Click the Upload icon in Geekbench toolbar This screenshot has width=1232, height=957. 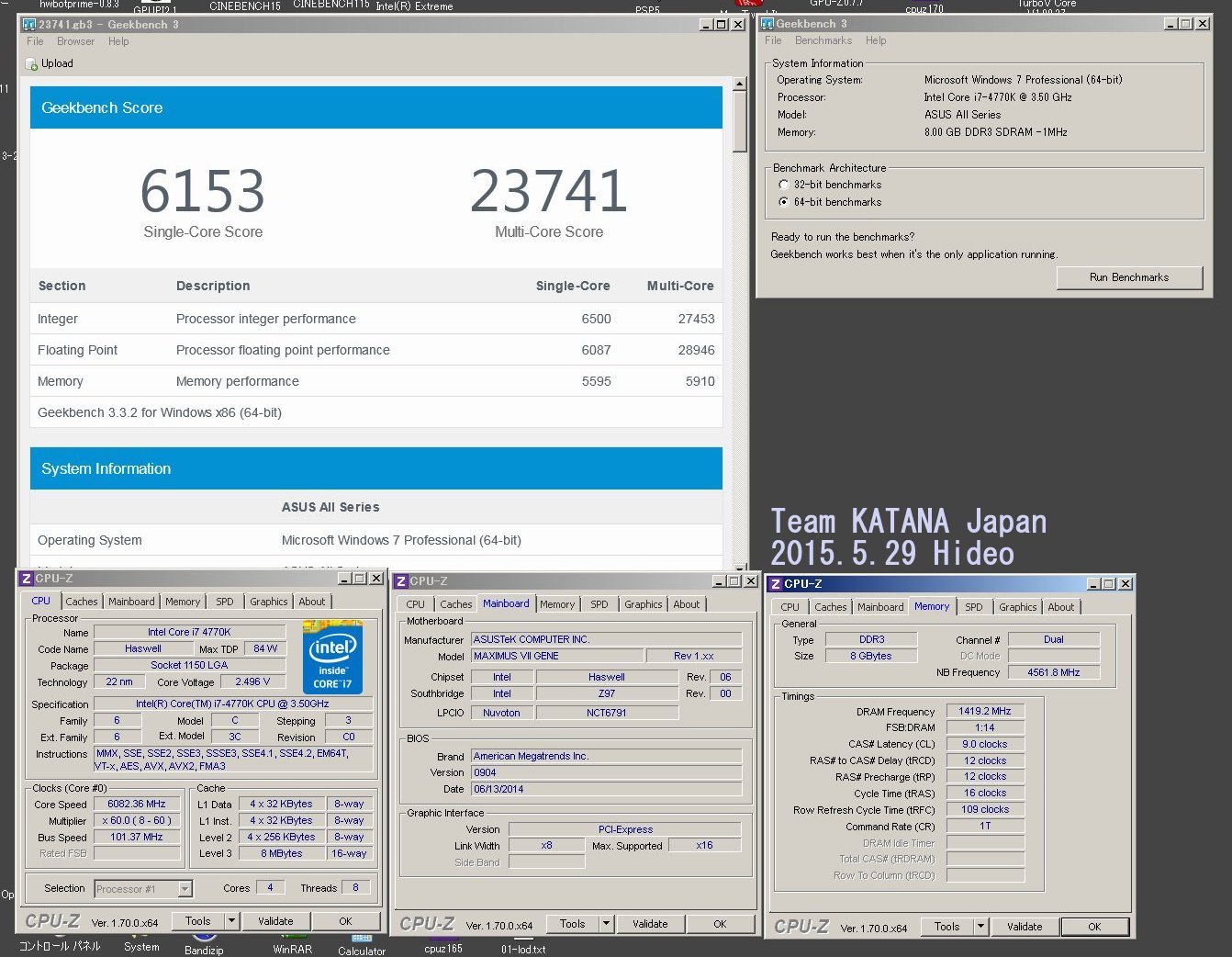pos(32,64)
